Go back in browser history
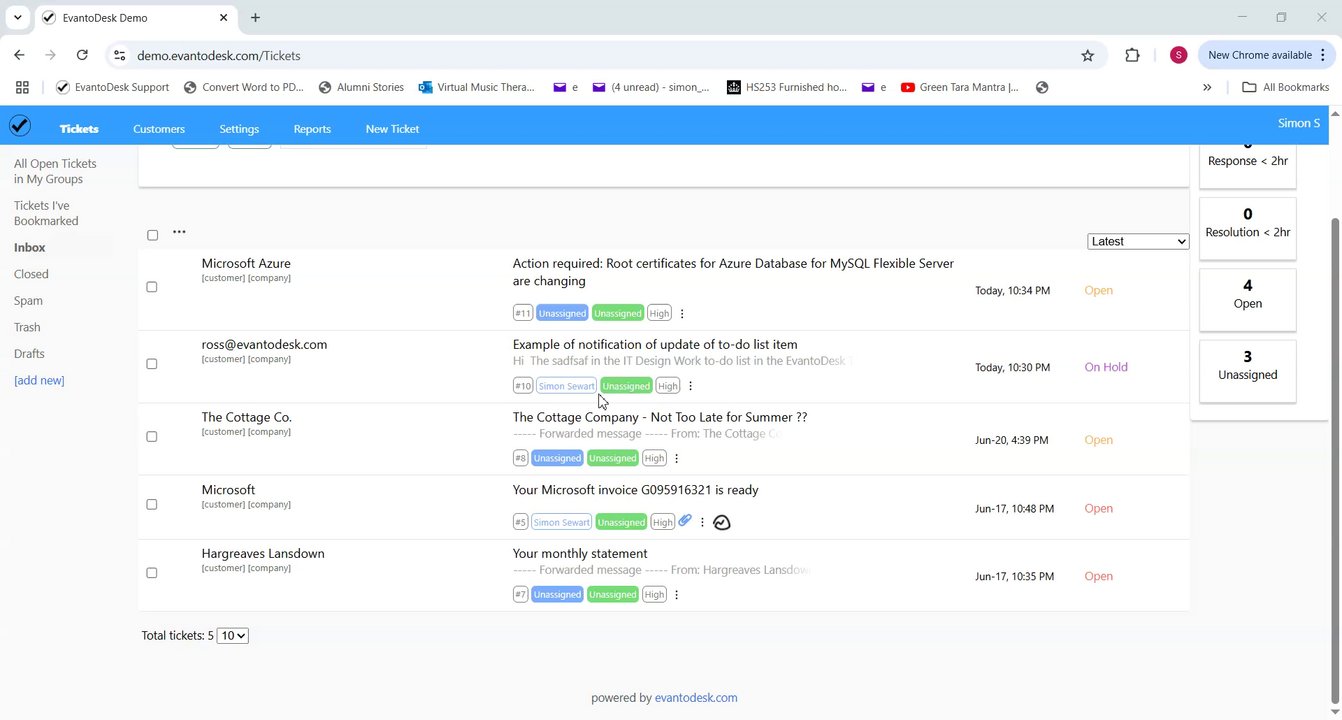 click(x=20, y=55)
